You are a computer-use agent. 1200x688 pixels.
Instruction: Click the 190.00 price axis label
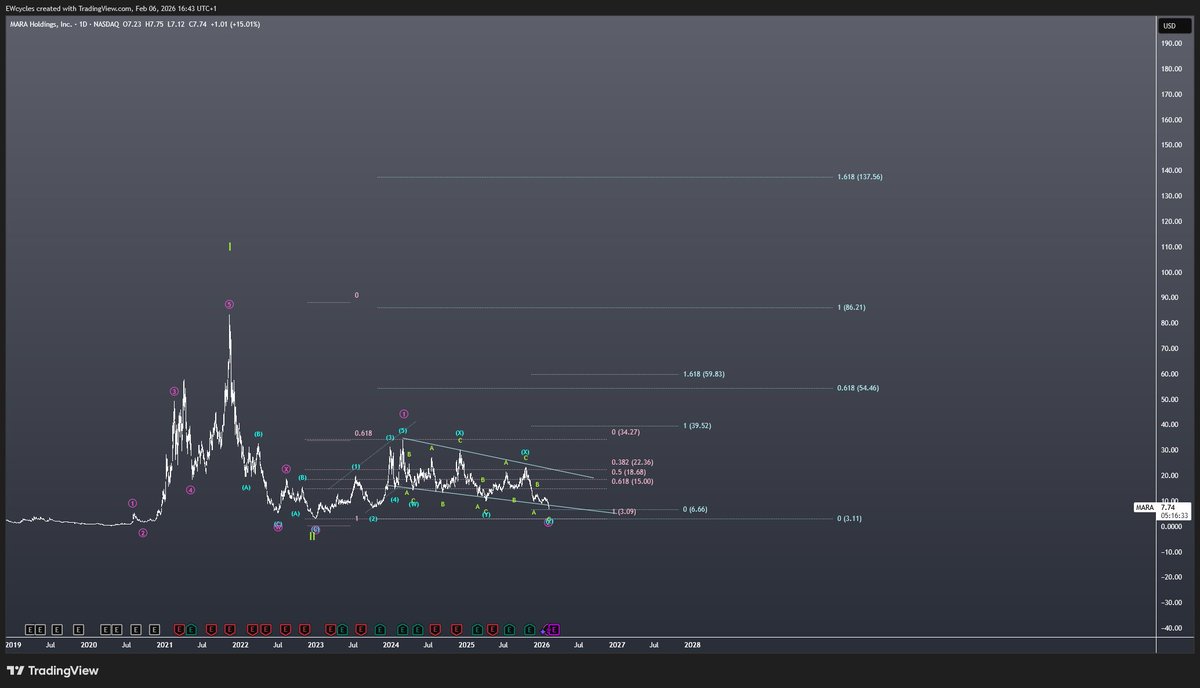point(1172,44)
